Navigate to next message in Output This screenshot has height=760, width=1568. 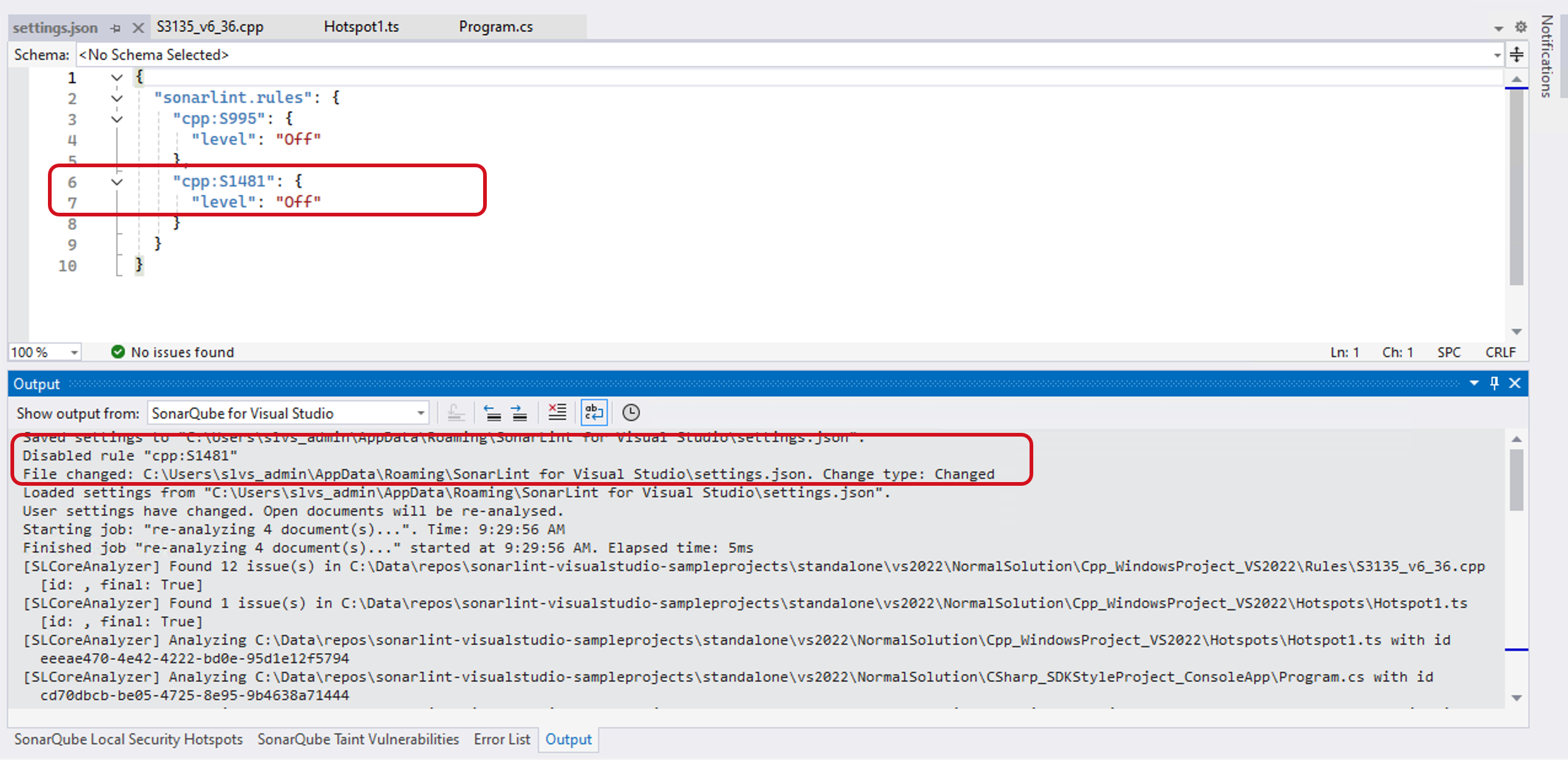coord(519,412)
